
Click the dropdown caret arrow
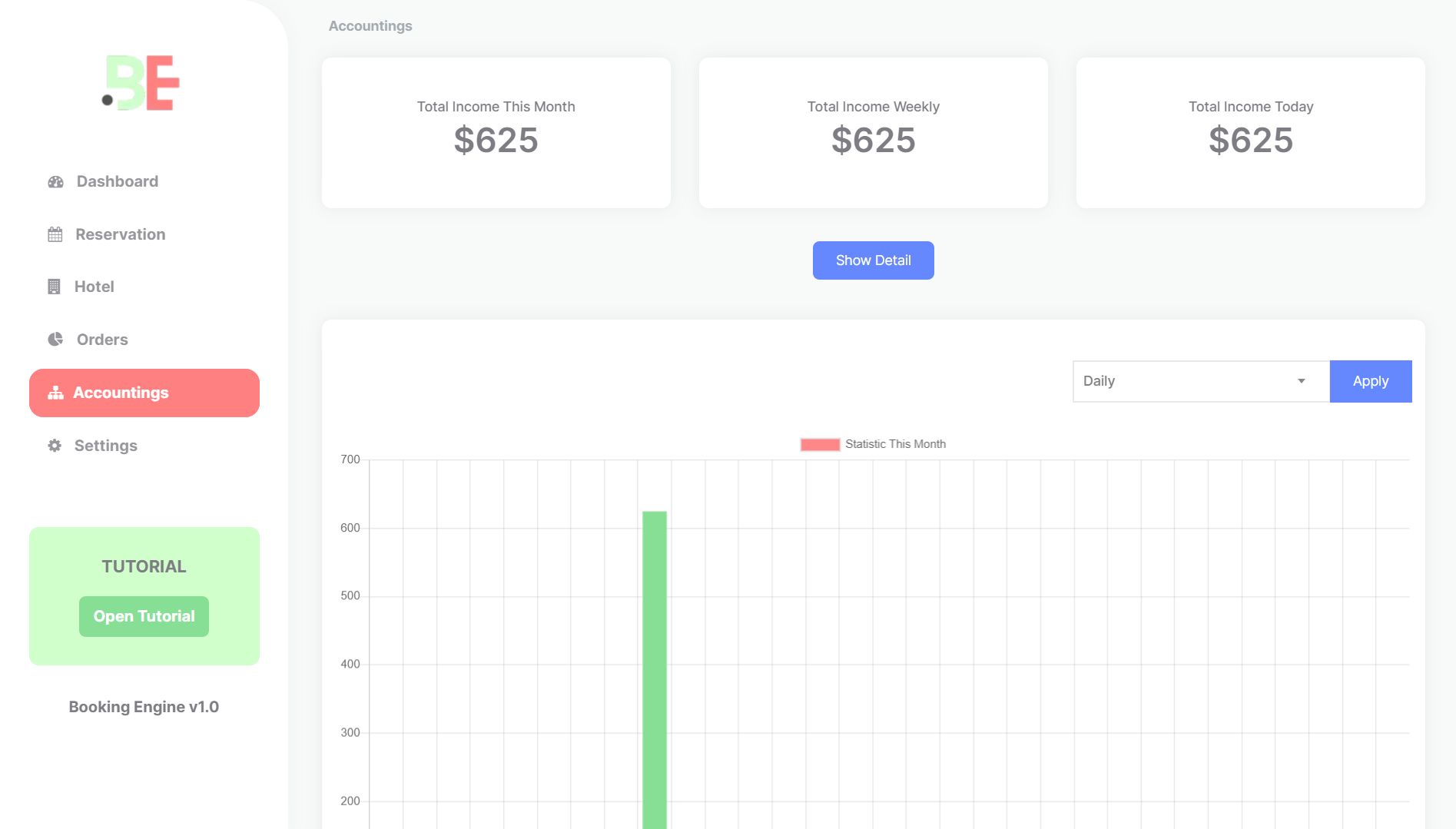coord(1301,381)
